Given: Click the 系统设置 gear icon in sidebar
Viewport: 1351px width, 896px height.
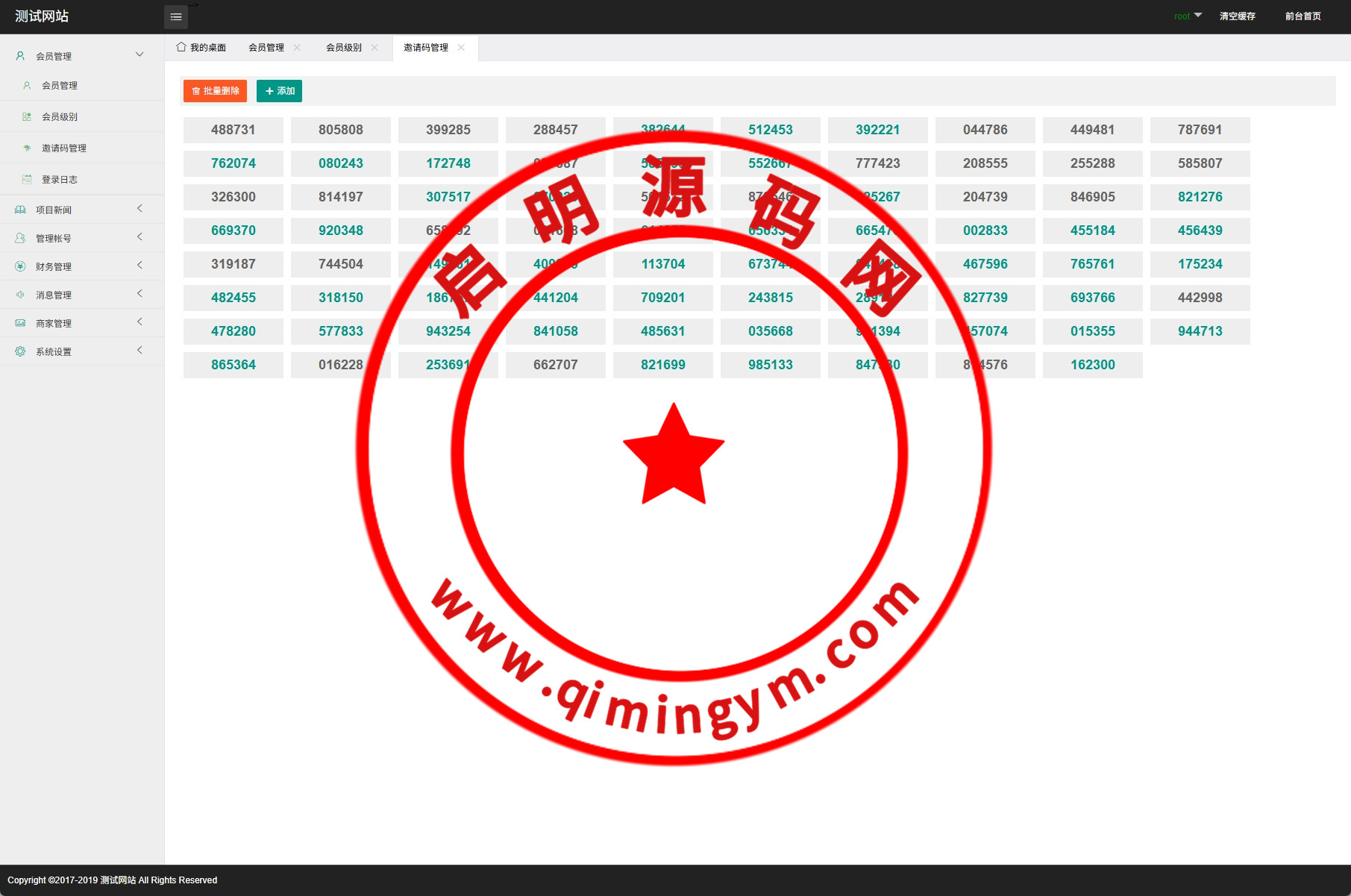Looking at the screenshot, I should click(20, 351).
